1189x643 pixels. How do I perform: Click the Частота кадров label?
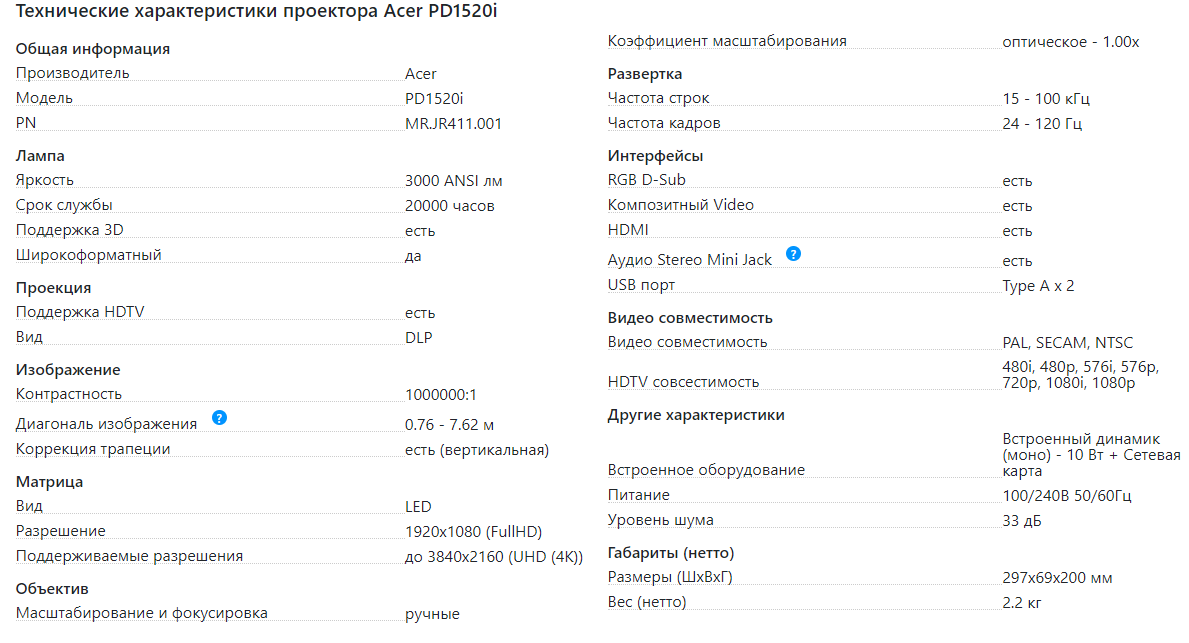[664, 123]
